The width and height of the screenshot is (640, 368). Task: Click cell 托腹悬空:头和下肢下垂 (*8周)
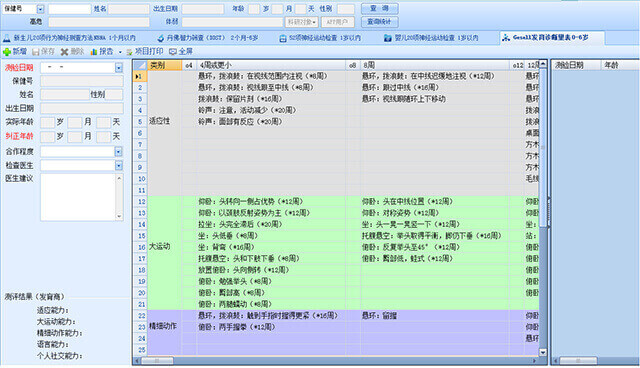point(271,259)
